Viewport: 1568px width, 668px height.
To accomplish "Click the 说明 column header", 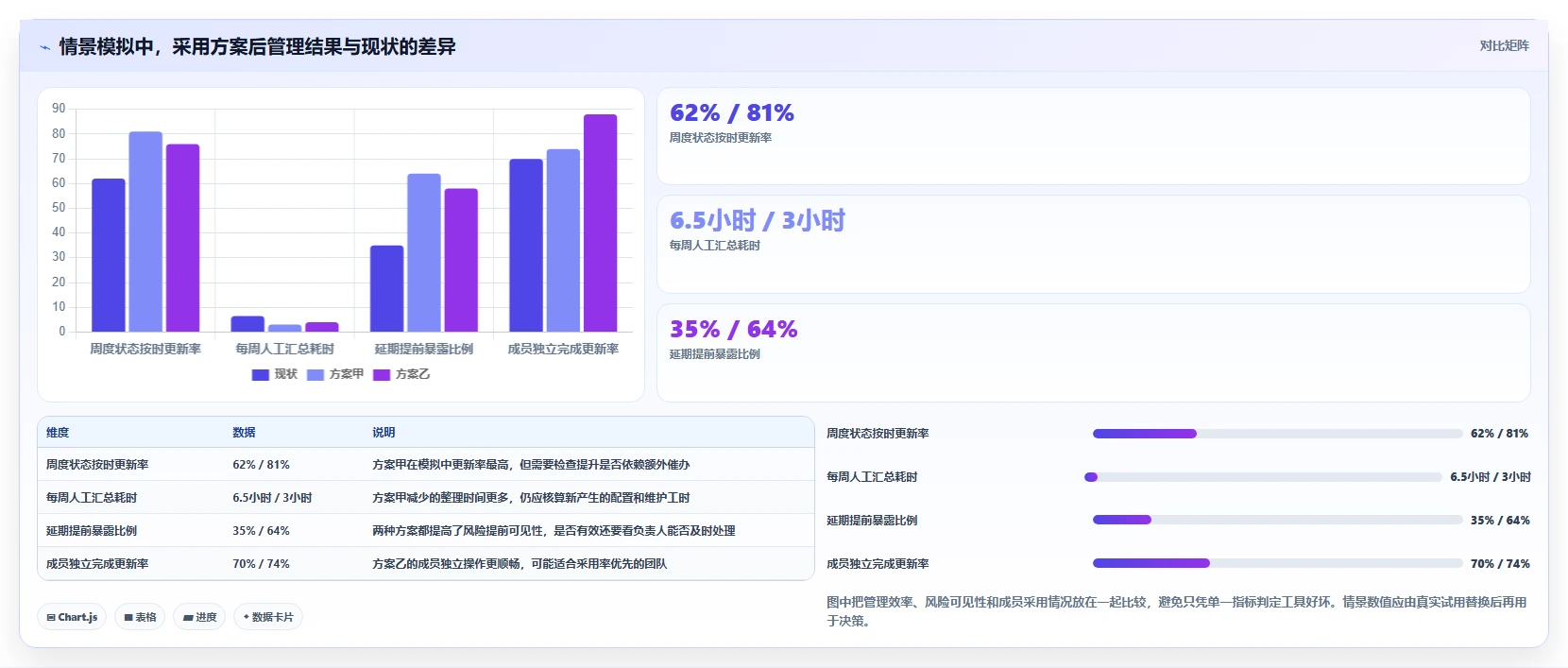I will (383, 433).
